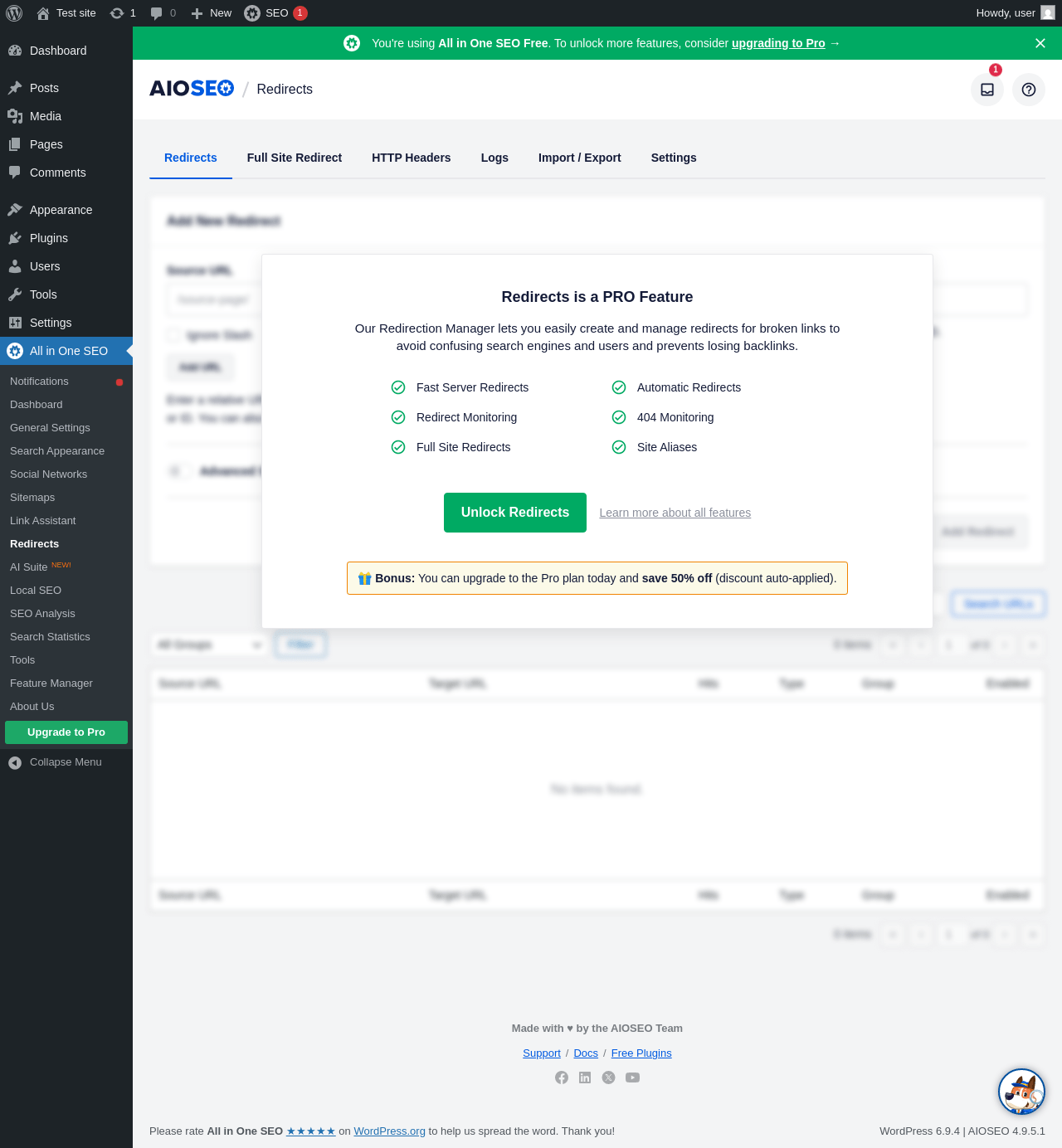This screenshot has width=1062, height=1148.
Task: Open the LinkedIn icon in the footer
Action: [x=585, y=1077]
